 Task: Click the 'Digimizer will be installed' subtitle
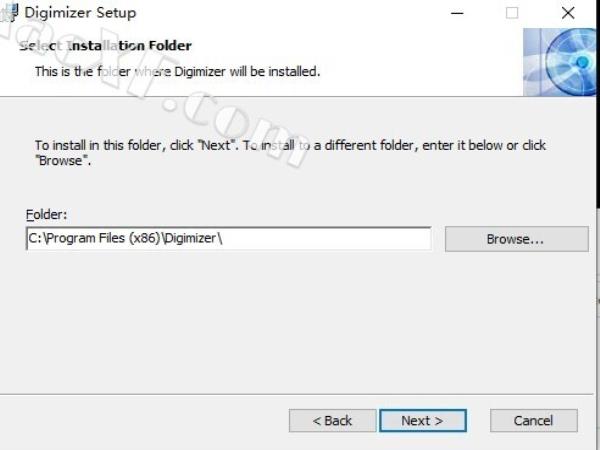pyautogui.click(x=178, y=72)
